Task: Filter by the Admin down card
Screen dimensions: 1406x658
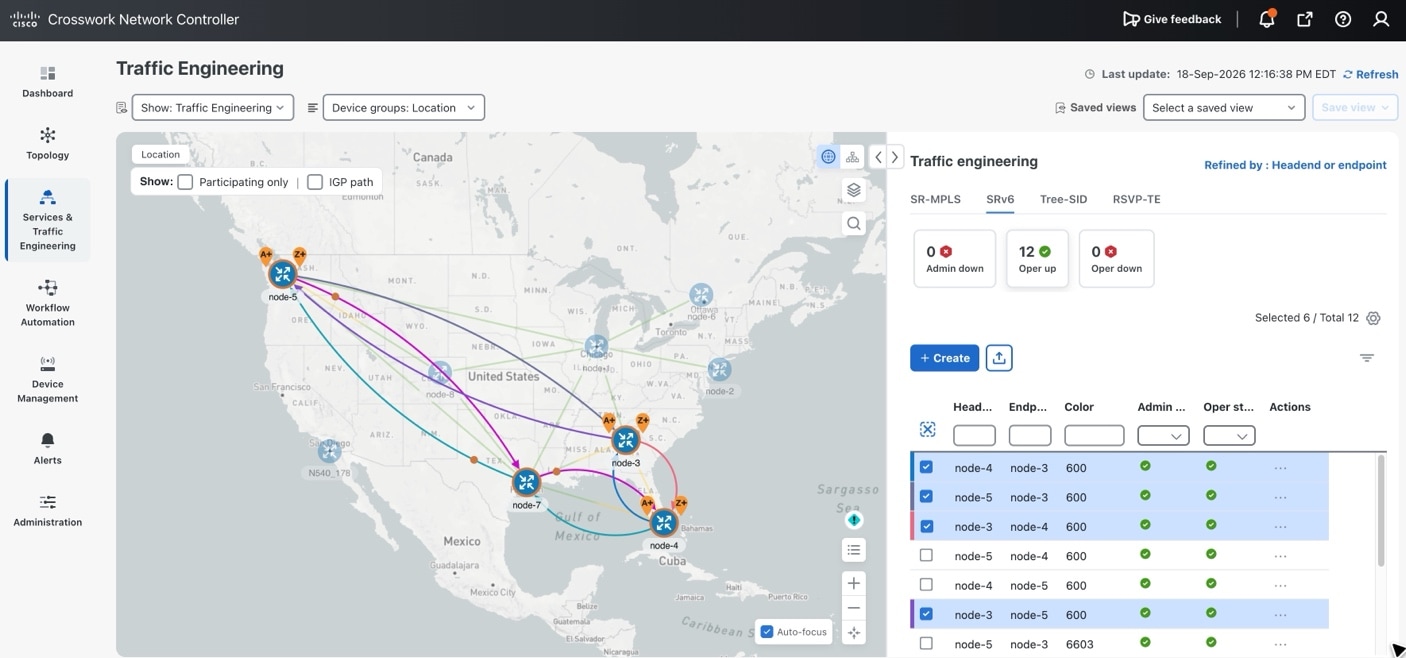Action: point(954,258)
